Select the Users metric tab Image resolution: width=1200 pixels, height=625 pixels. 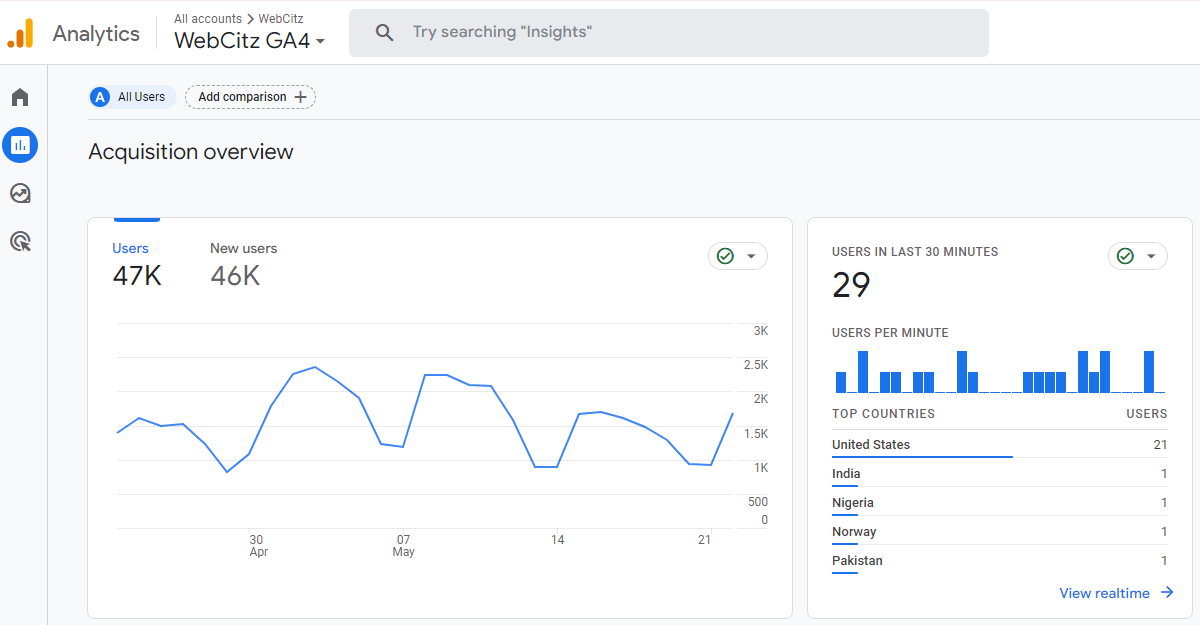(x=137, y=266)
